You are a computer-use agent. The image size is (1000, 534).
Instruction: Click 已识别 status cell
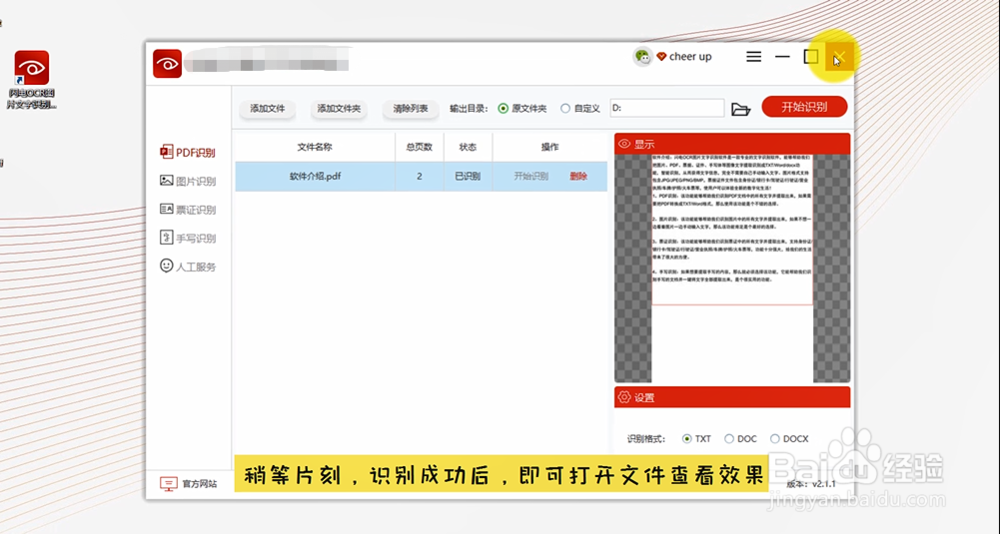point(467,176)
